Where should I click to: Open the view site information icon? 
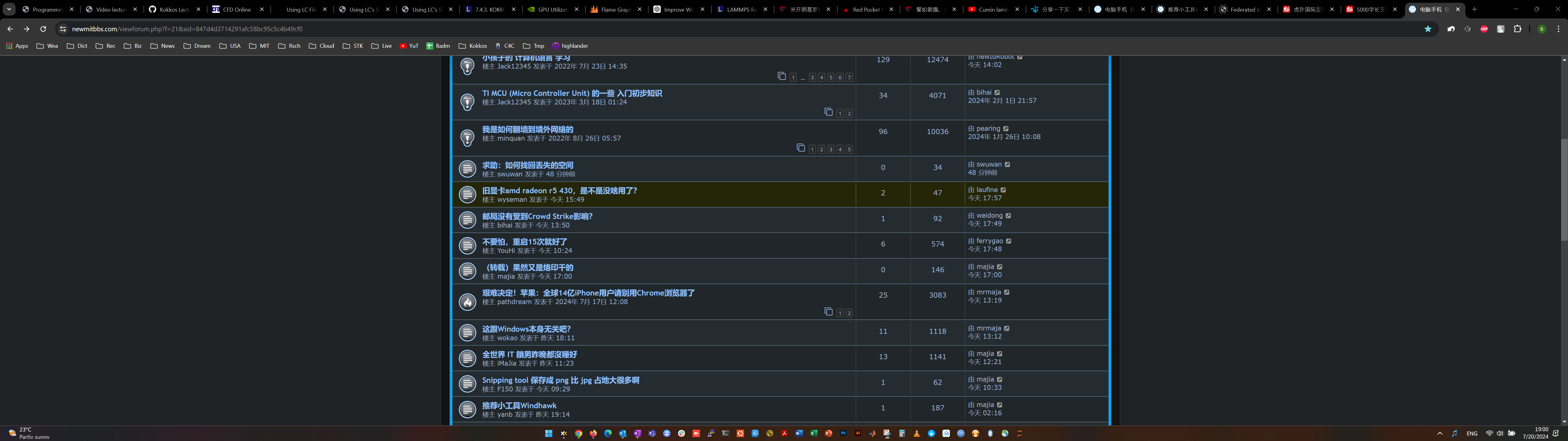(x=63, y=28)
